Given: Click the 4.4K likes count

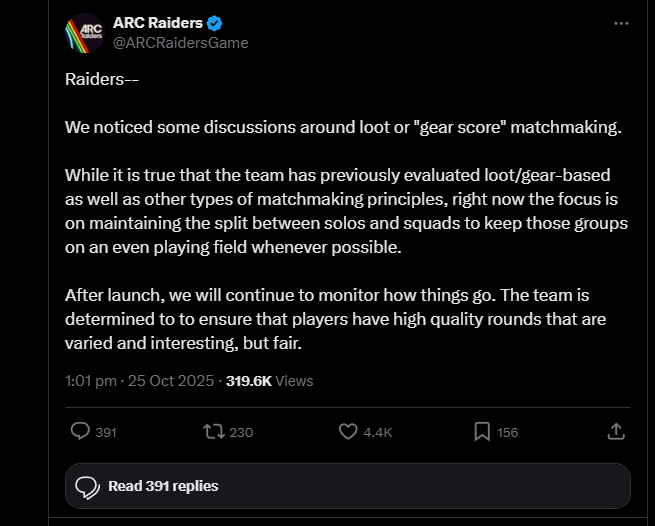Looking at the screenshot, I should pos(378,433).
